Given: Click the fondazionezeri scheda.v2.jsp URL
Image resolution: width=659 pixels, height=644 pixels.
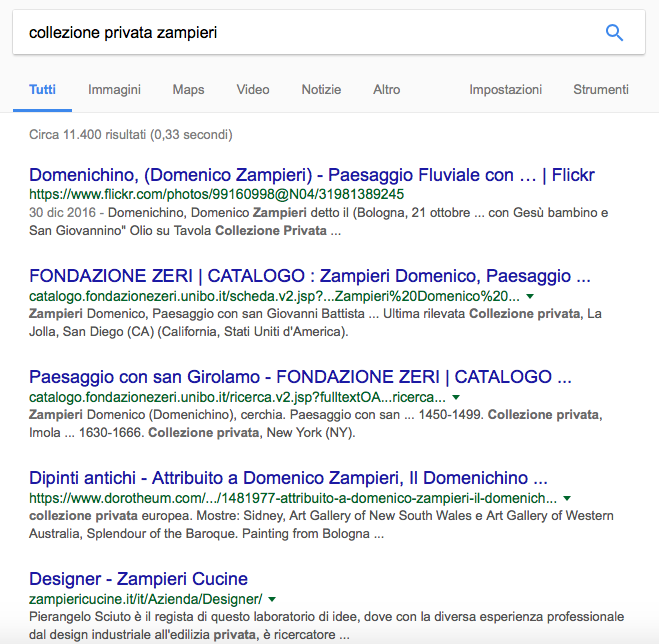Looking at the screenshot, I should pyautogui.click(x=274, y=296).
